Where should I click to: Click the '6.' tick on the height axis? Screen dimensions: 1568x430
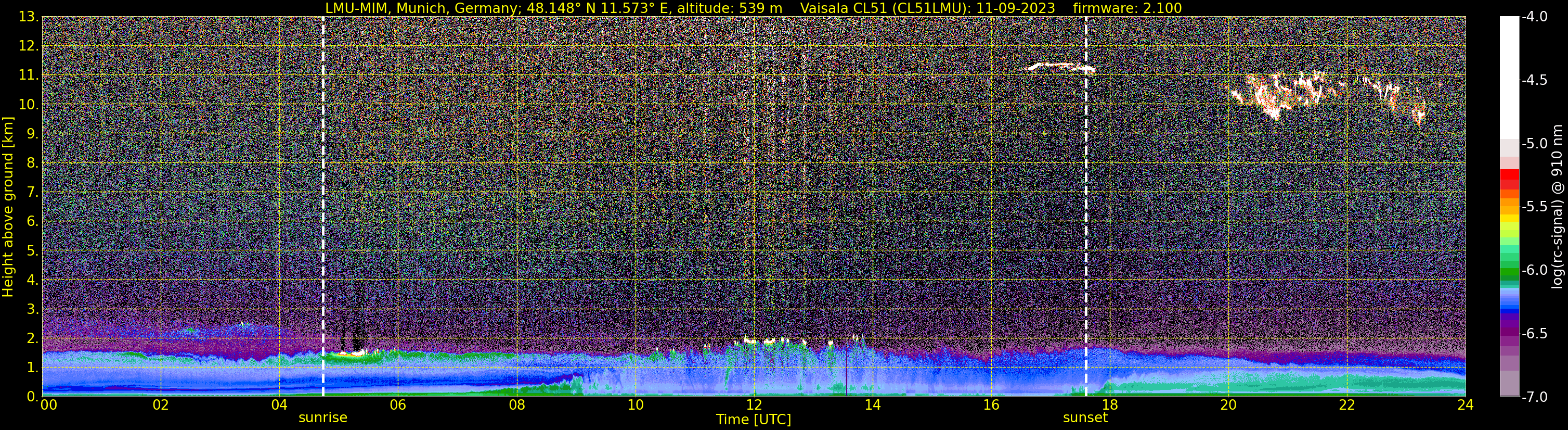32,222
